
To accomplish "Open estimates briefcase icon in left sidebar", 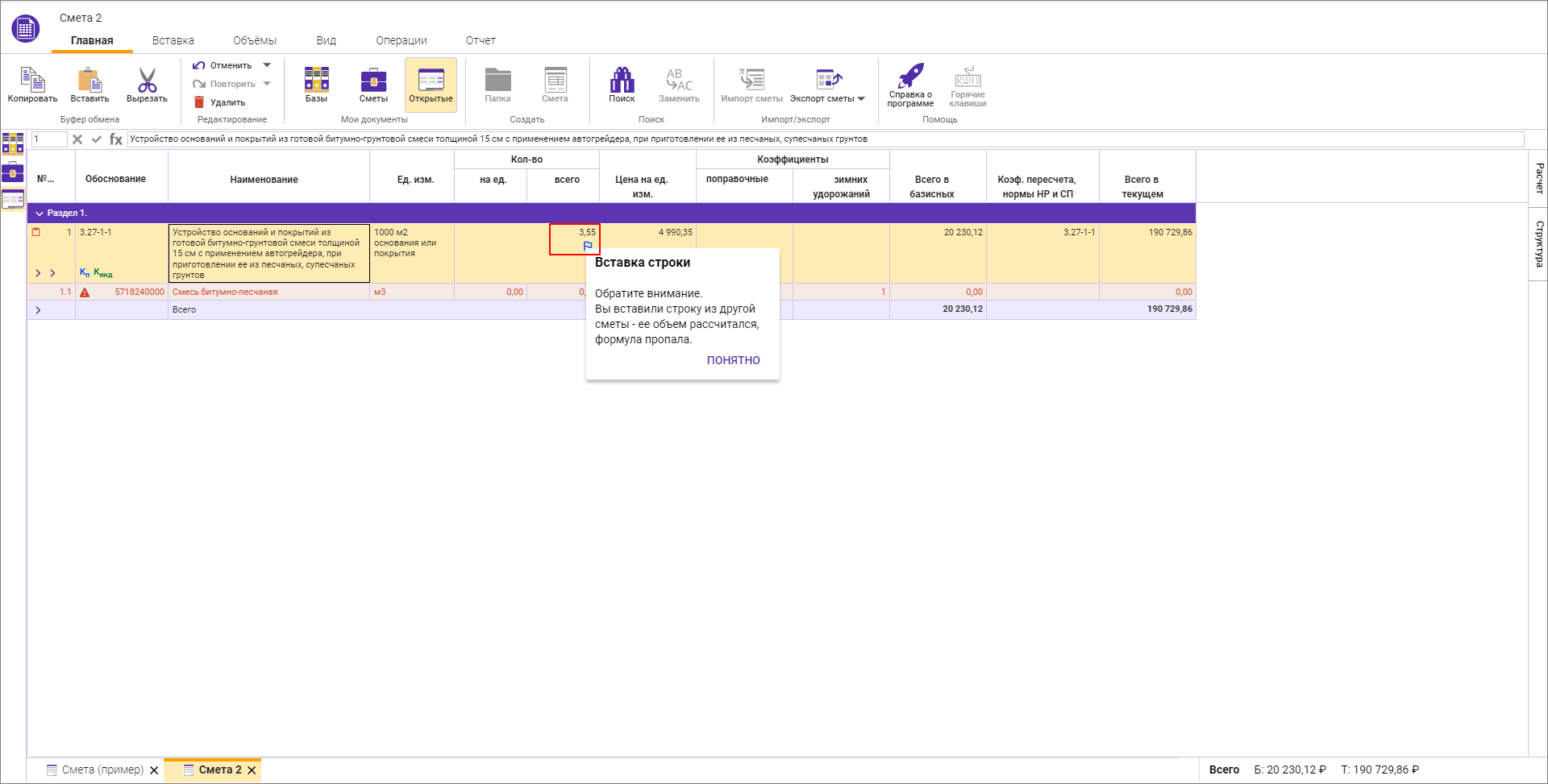I will pyautogui.click(x=13, y=172).
